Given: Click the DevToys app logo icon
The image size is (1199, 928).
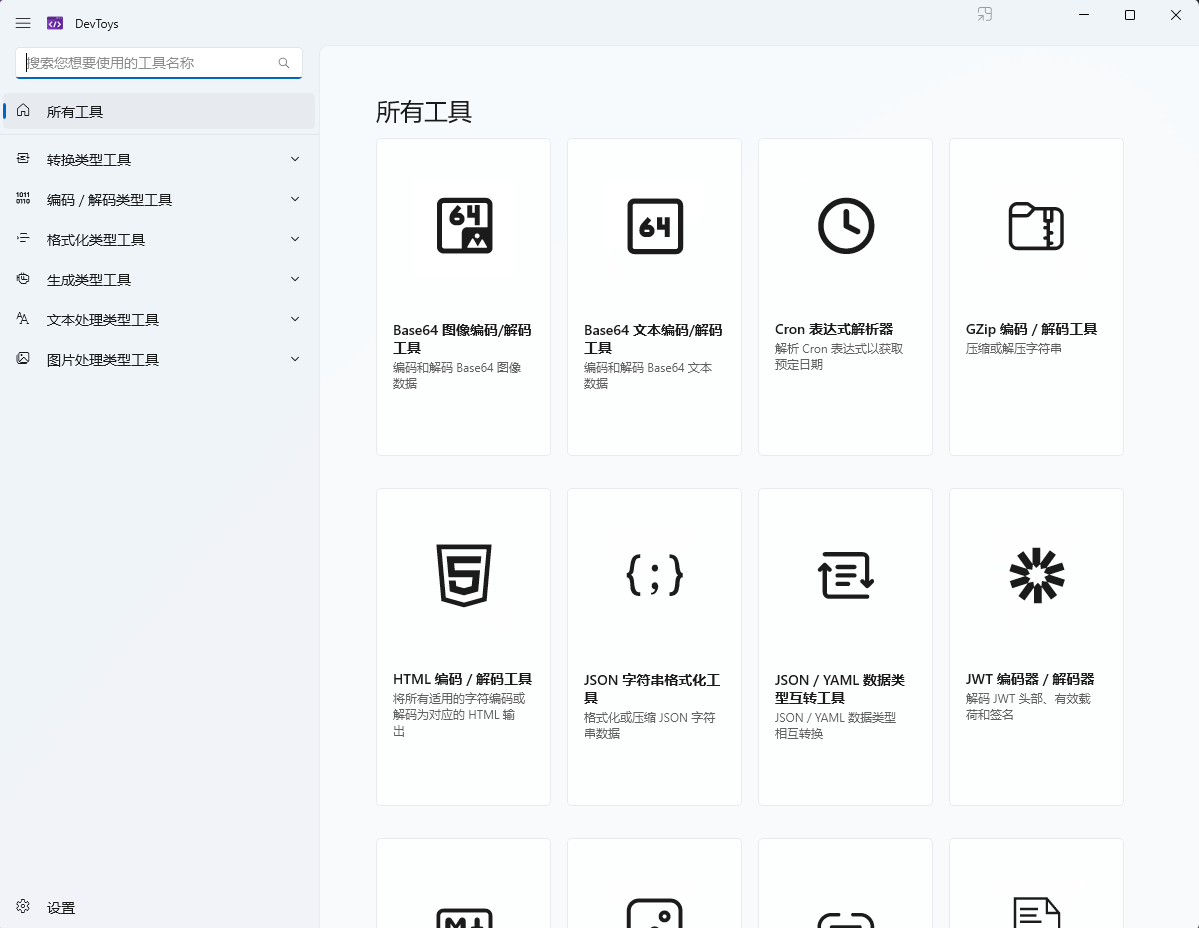Looking at the screenshot, I should coord(55,24).
